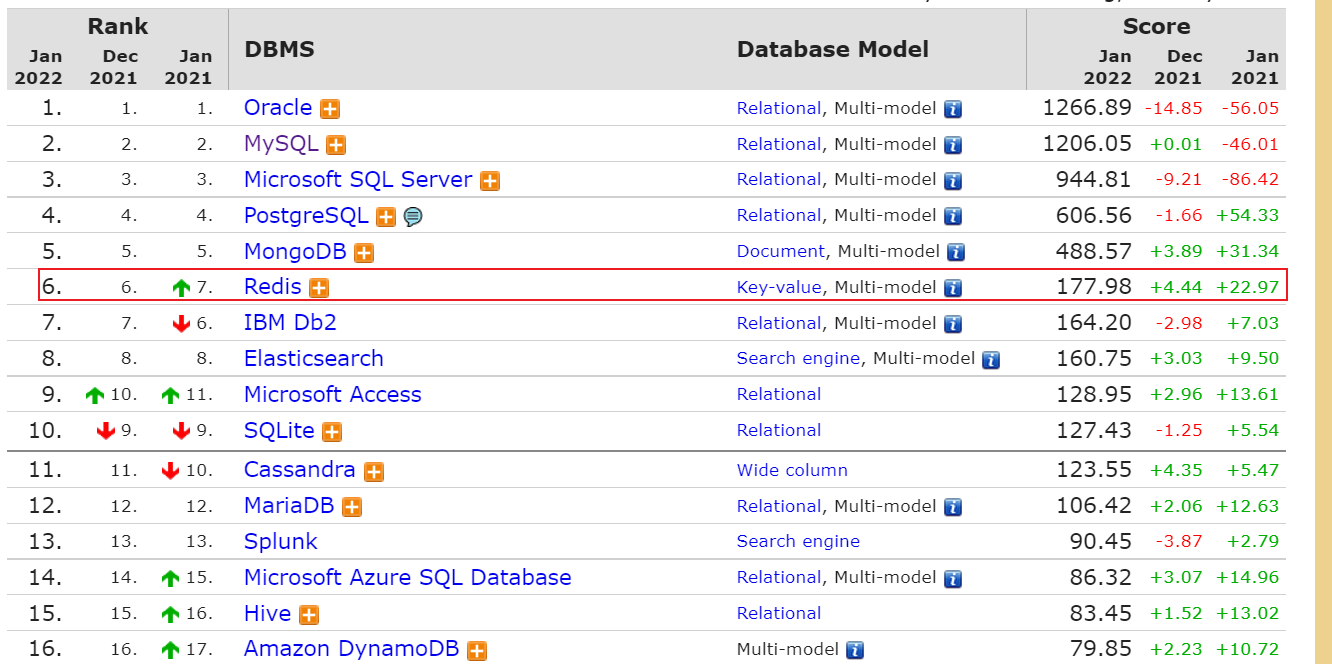Click the Document model link in MongoDB's row

(x=781, y=251)
